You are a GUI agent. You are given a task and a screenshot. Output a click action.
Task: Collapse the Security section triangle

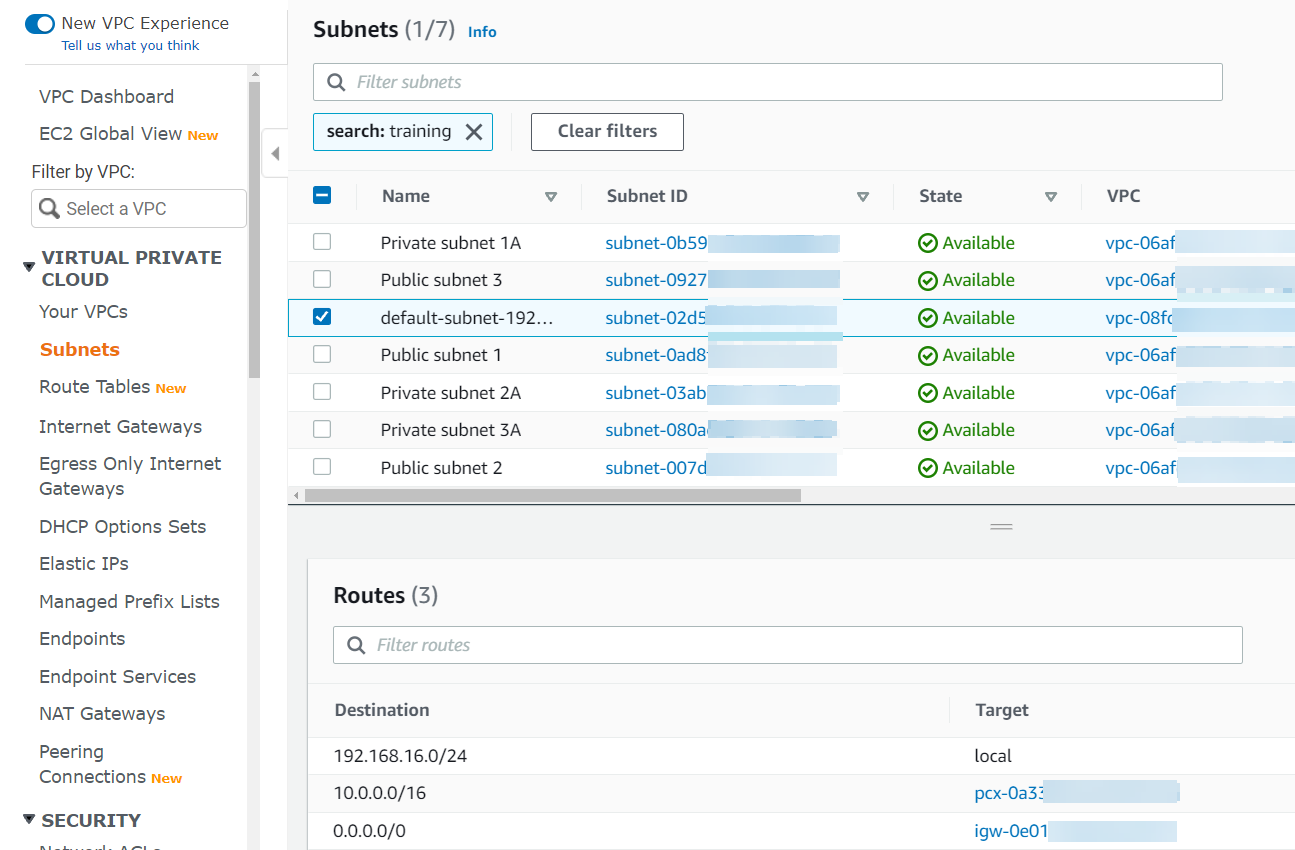click(28, 820)
